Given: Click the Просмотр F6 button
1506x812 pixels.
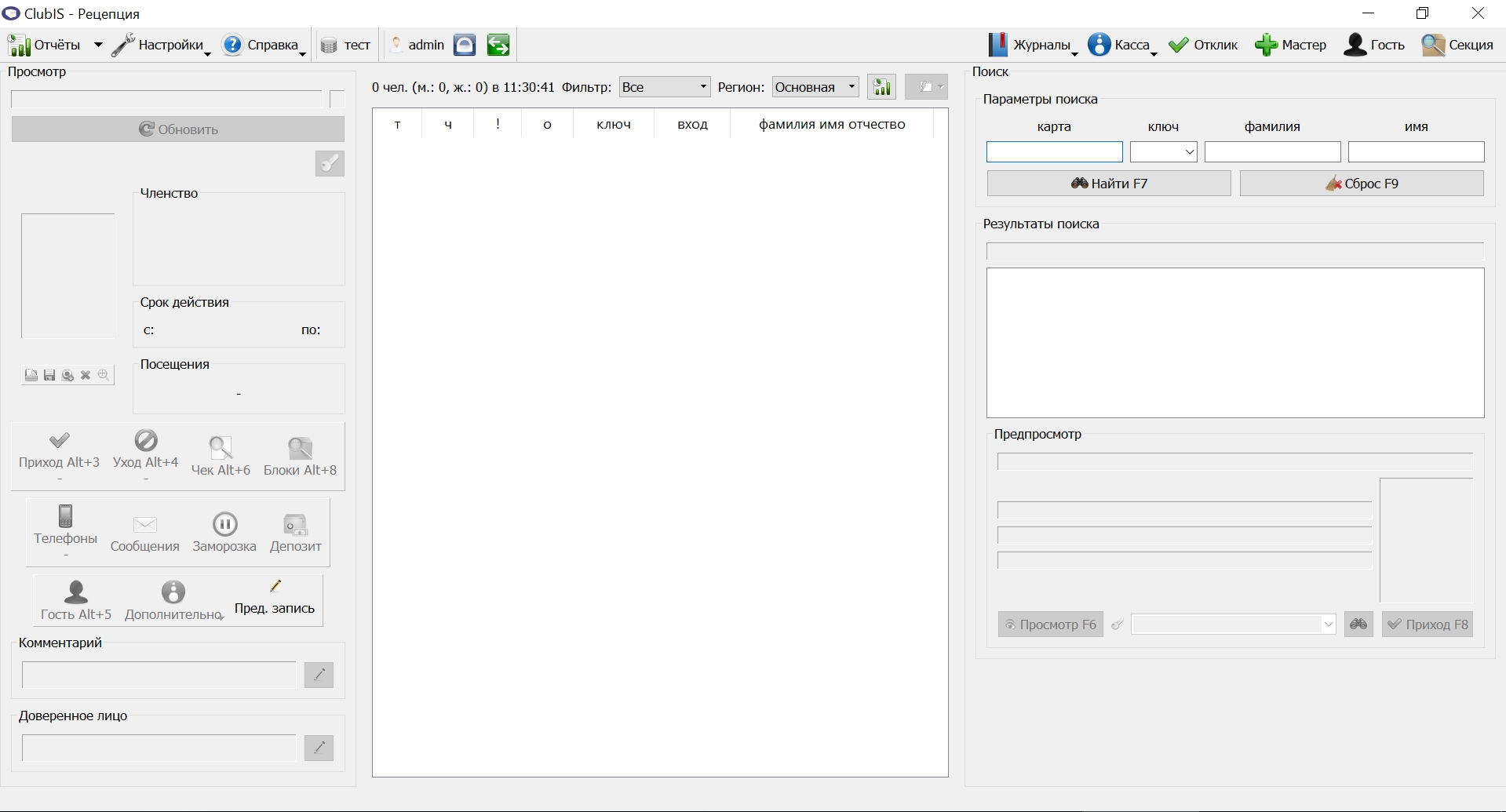Looking at the screenshot, I should [x=1050, y=624].
